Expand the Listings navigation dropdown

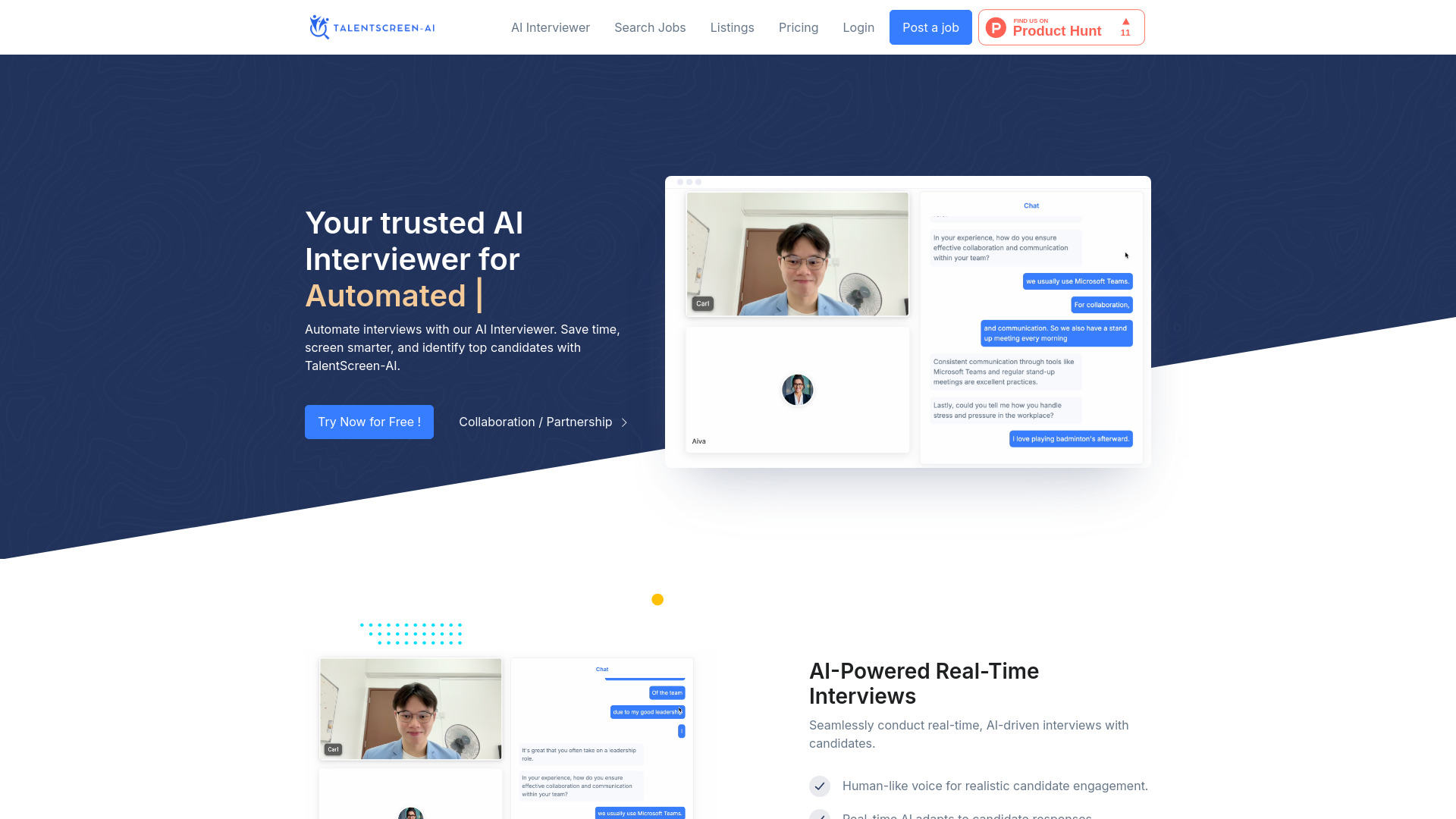pos(732,27)
